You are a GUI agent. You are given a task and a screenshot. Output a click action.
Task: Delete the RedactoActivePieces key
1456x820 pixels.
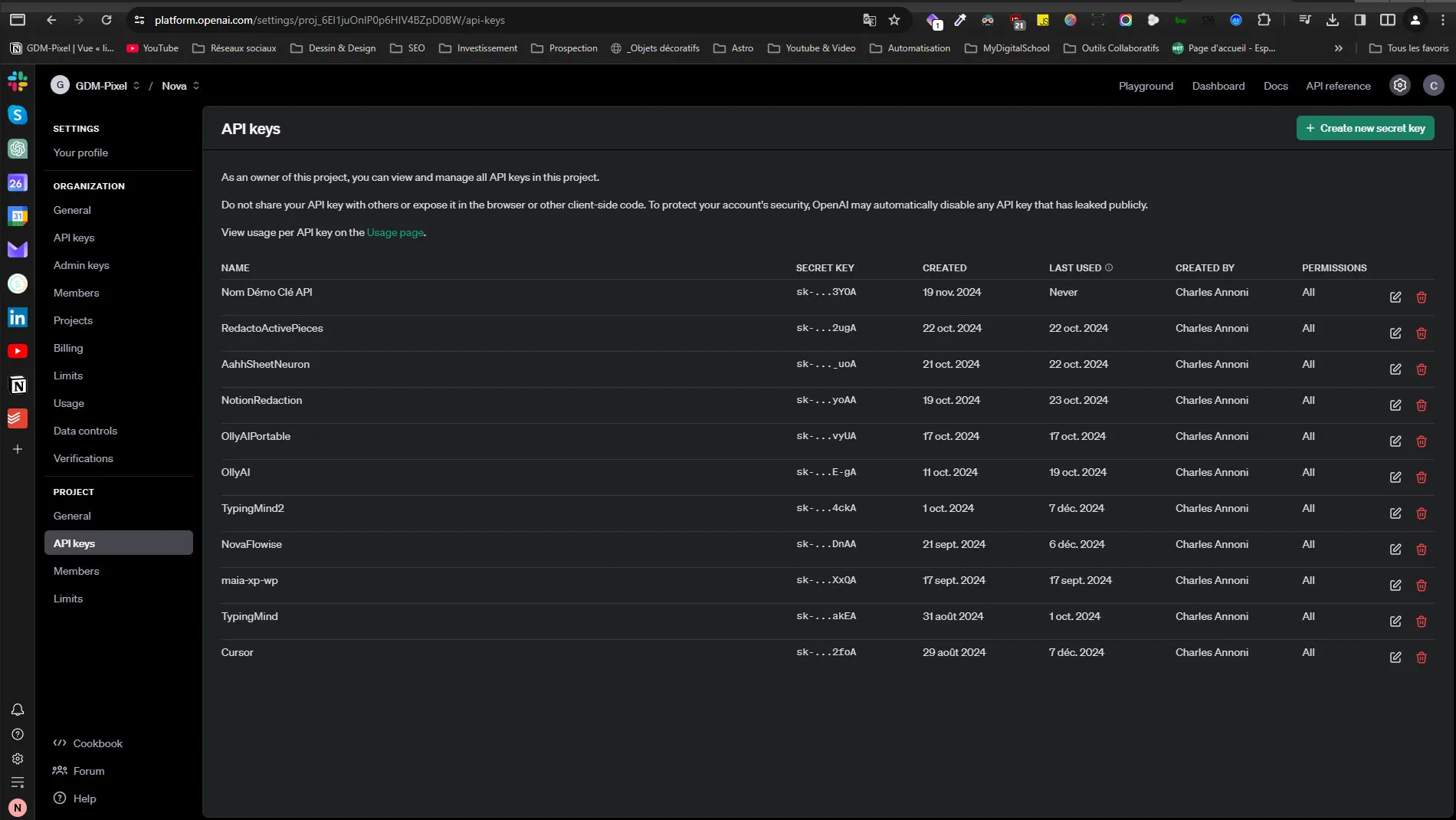pos(1422,333)
